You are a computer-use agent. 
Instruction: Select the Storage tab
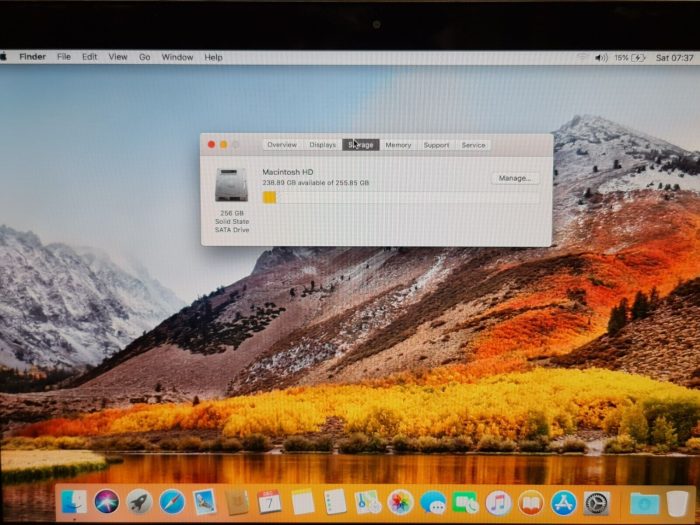pos(361,145)
